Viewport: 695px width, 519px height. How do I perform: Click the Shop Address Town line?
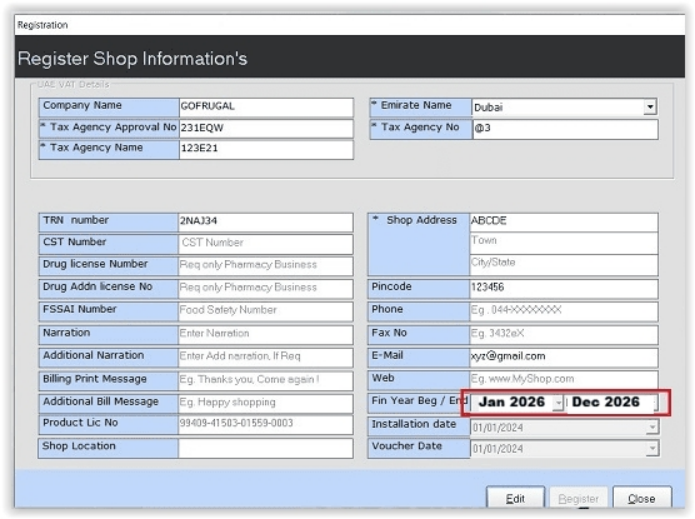(563, 243)
